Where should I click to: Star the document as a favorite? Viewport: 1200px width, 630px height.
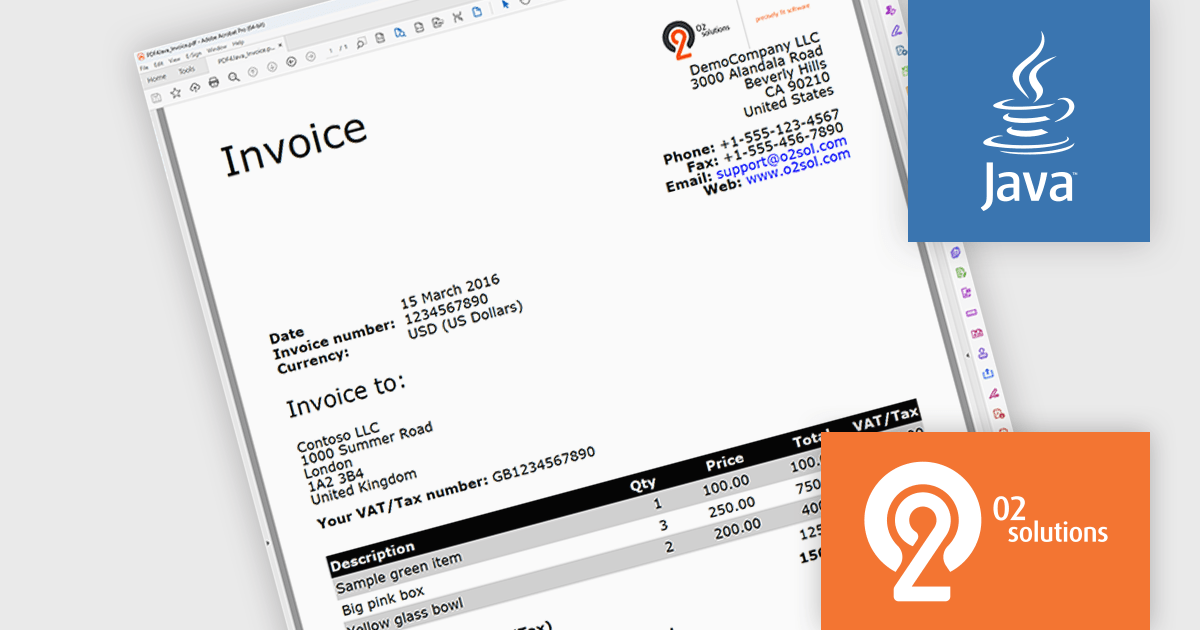click(x=175, y=93)
